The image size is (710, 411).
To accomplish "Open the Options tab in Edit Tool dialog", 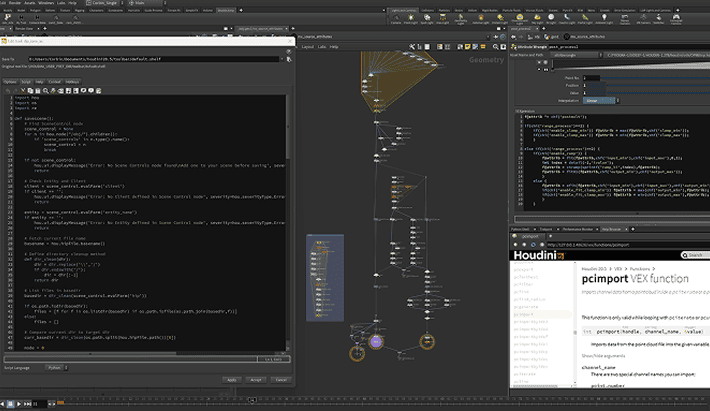I will [10, 82].
